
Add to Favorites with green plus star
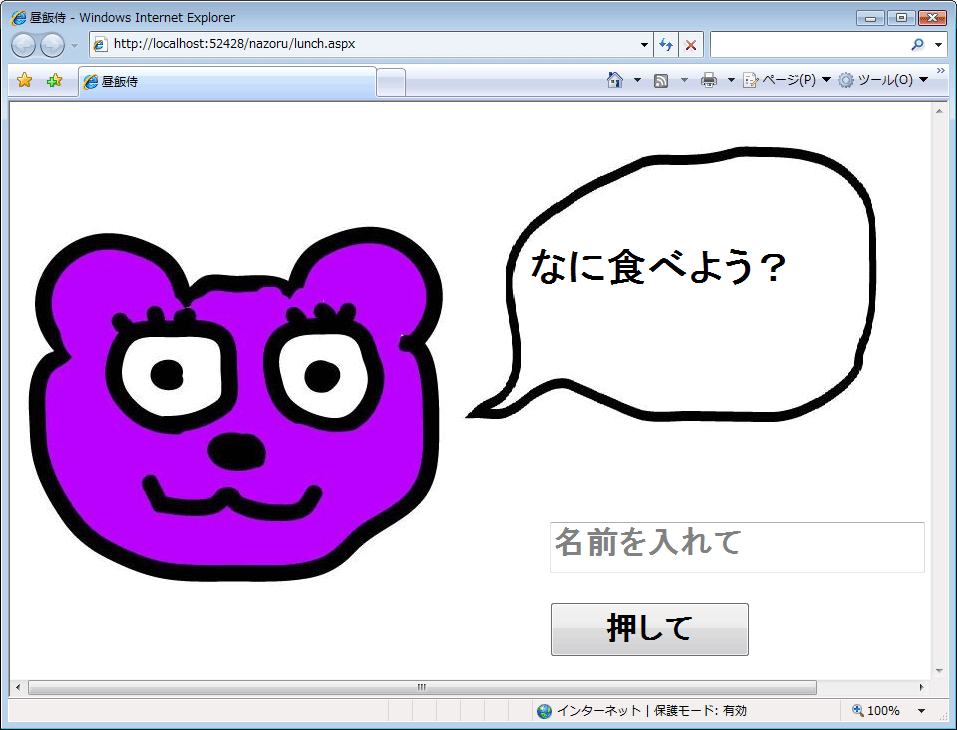click(54, 80)
